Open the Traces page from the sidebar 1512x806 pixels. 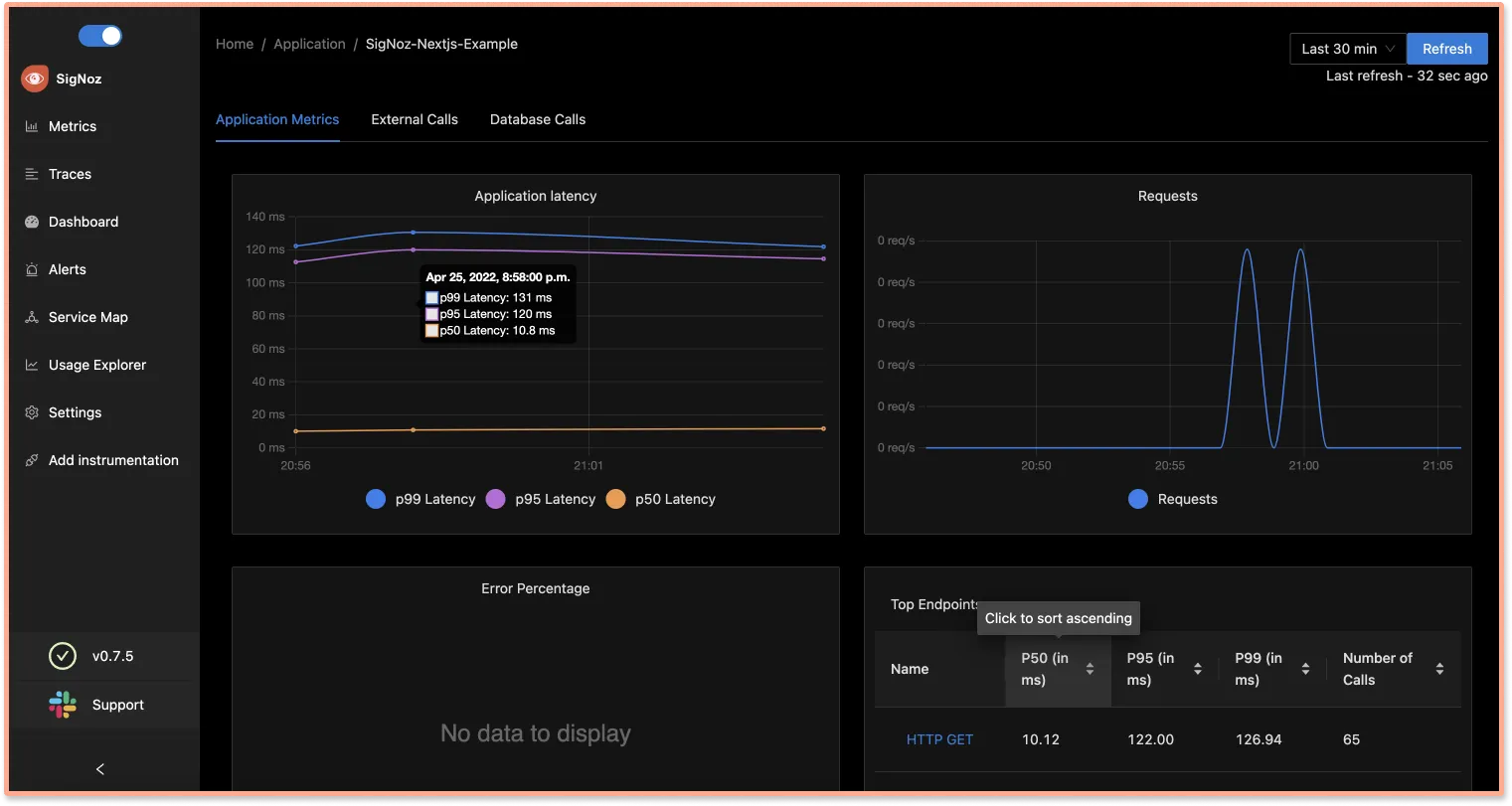tap(70, 174)
